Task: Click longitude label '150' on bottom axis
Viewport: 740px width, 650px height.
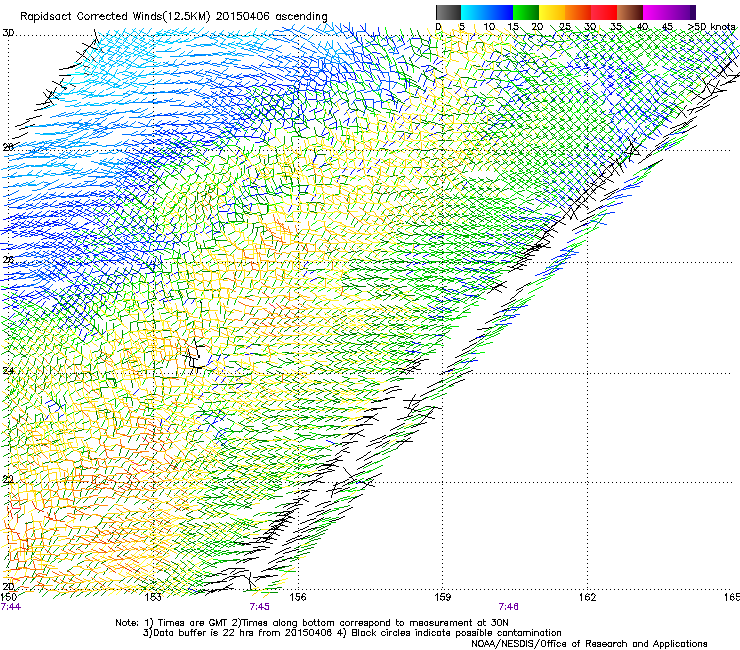Action: tap(8, 597)
